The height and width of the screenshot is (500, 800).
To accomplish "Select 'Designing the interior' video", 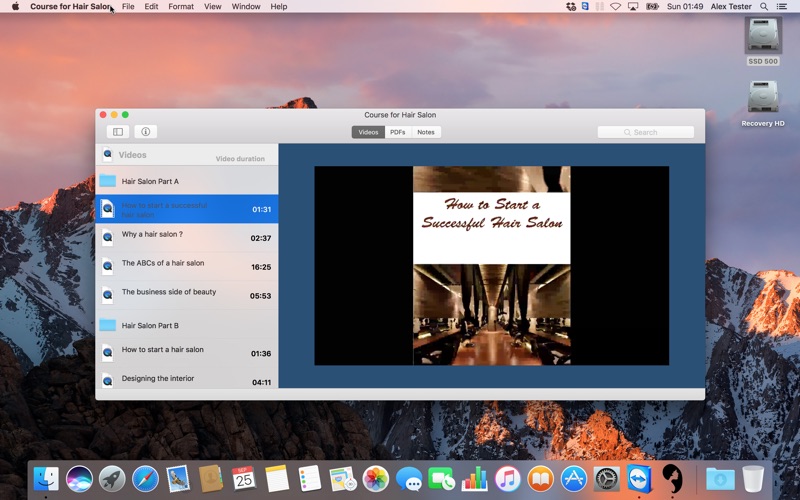I will coord(187,380).
